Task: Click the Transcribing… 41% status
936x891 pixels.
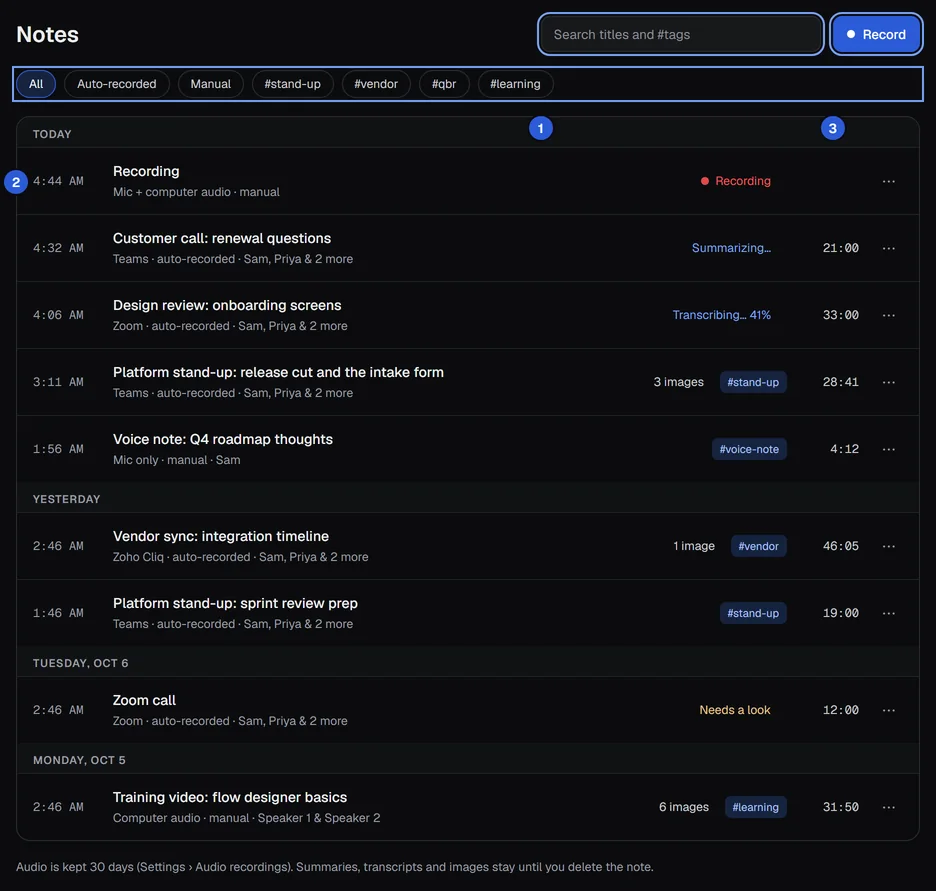Action: click(x=722, y=315)
